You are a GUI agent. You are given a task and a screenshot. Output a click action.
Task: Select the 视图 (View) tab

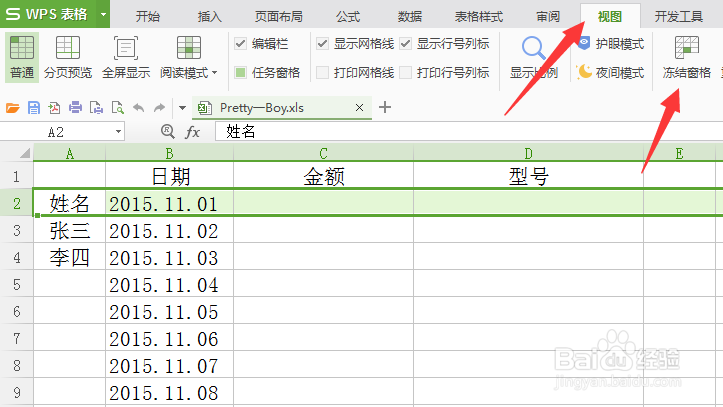610,17
